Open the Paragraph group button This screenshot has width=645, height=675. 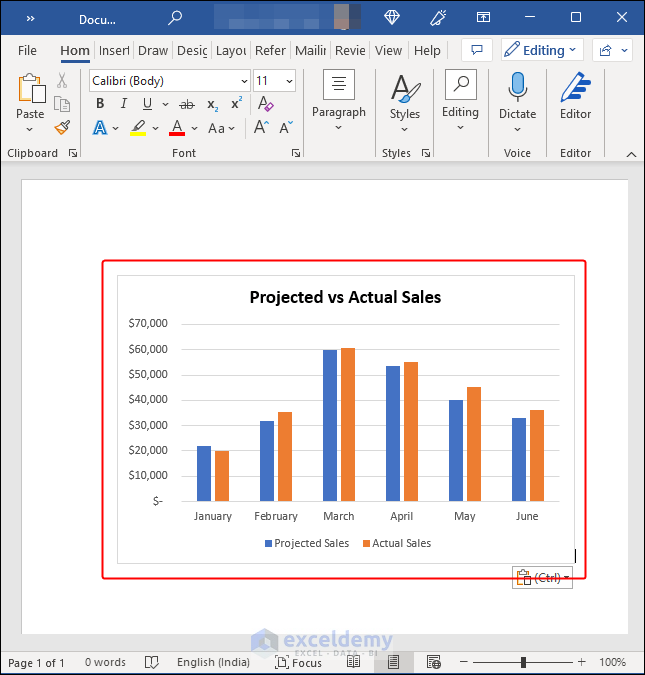(339, 100)
